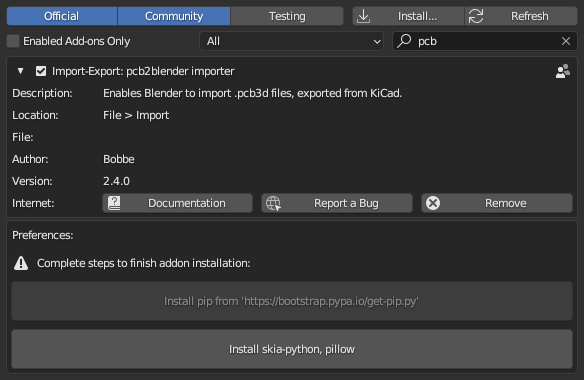Open the All category dropdown
This screenshot has height=380, width=584.
291,41
